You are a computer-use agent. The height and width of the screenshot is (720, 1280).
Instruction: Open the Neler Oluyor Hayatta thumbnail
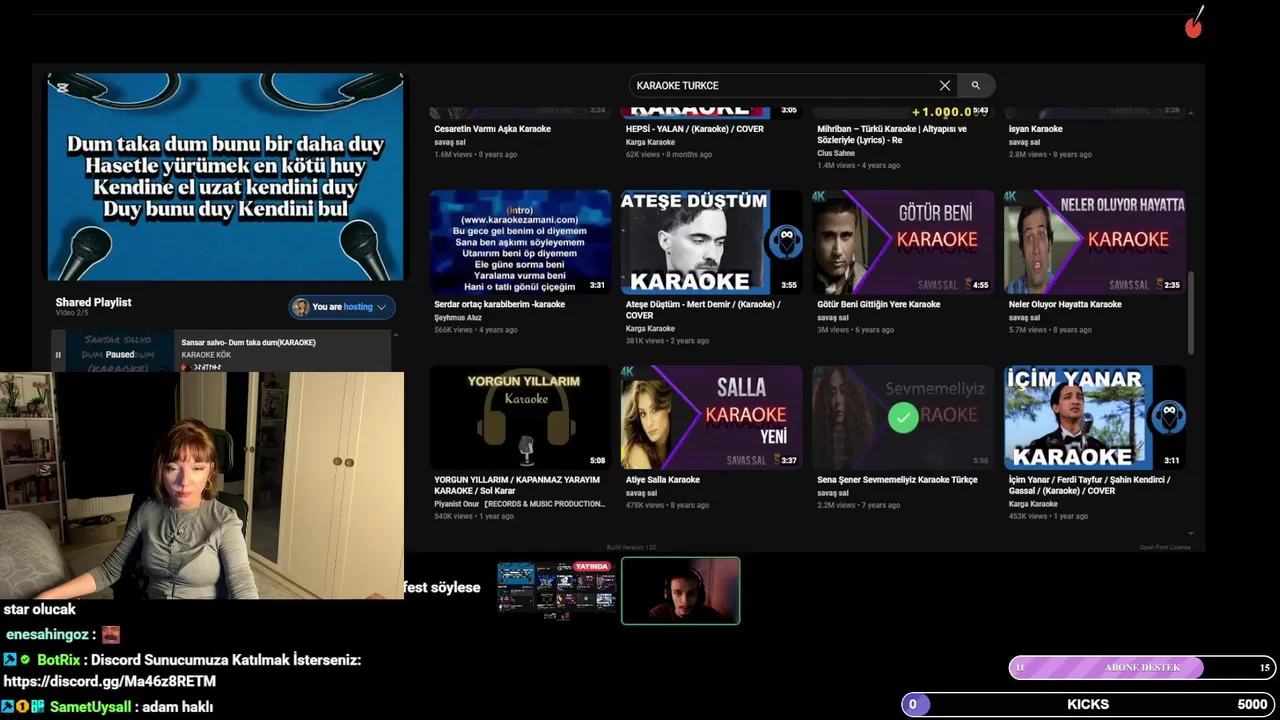coord(1094,242)
